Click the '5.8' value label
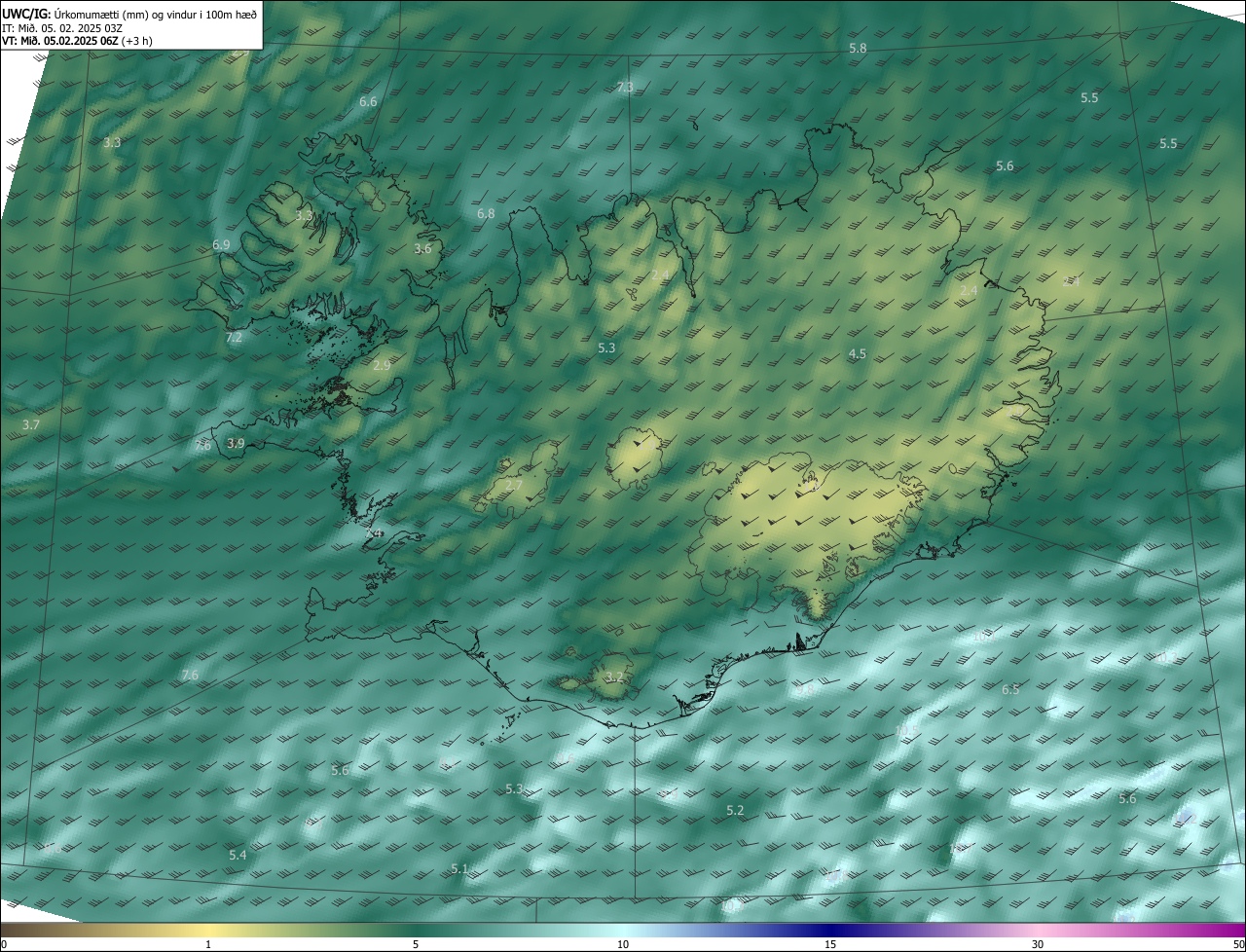This screenshot has width=1246, height=952. pos(858,48)
